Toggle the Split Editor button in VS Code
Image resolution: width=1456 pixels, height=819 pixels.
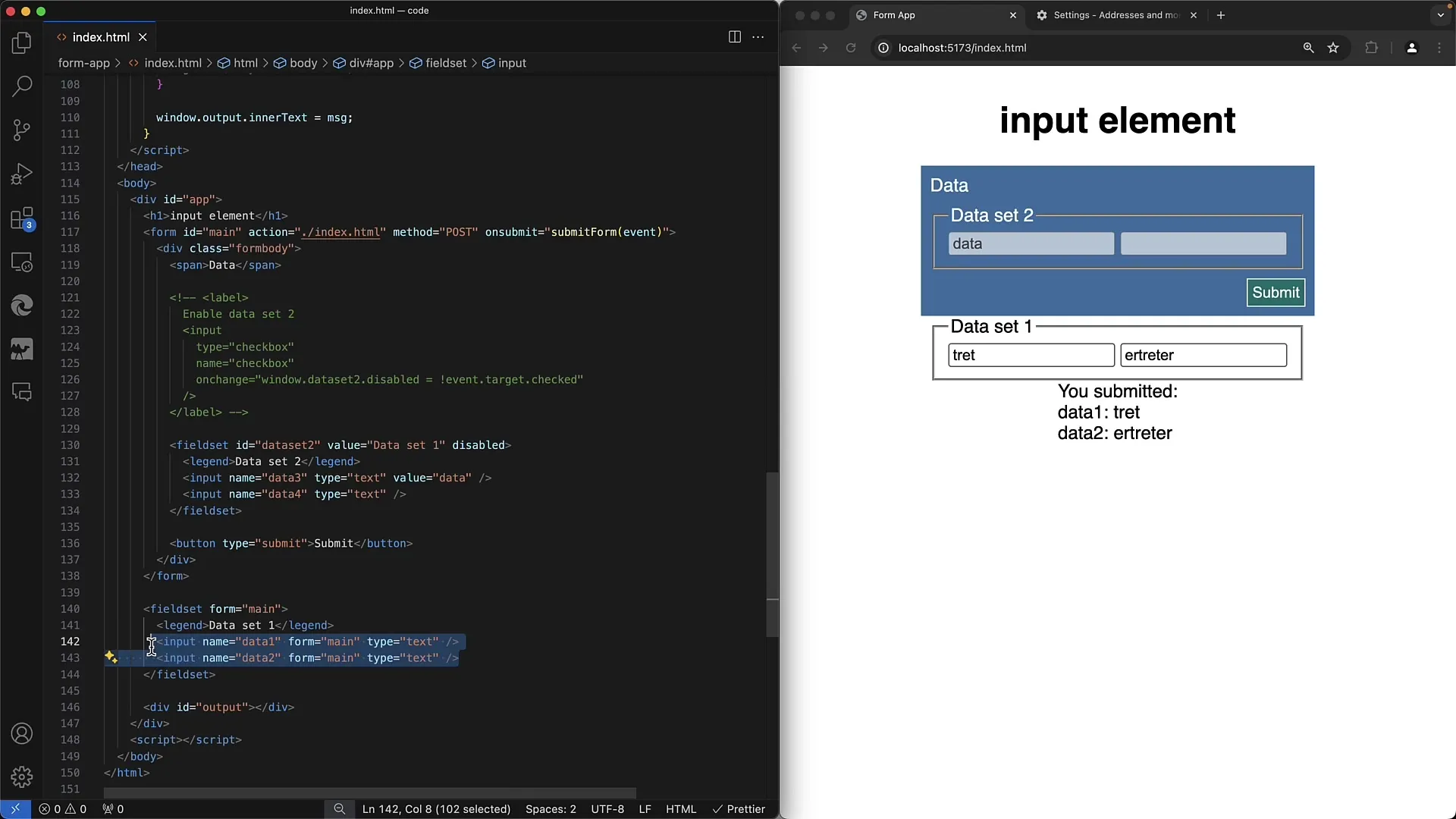click(x=734, y=36)
